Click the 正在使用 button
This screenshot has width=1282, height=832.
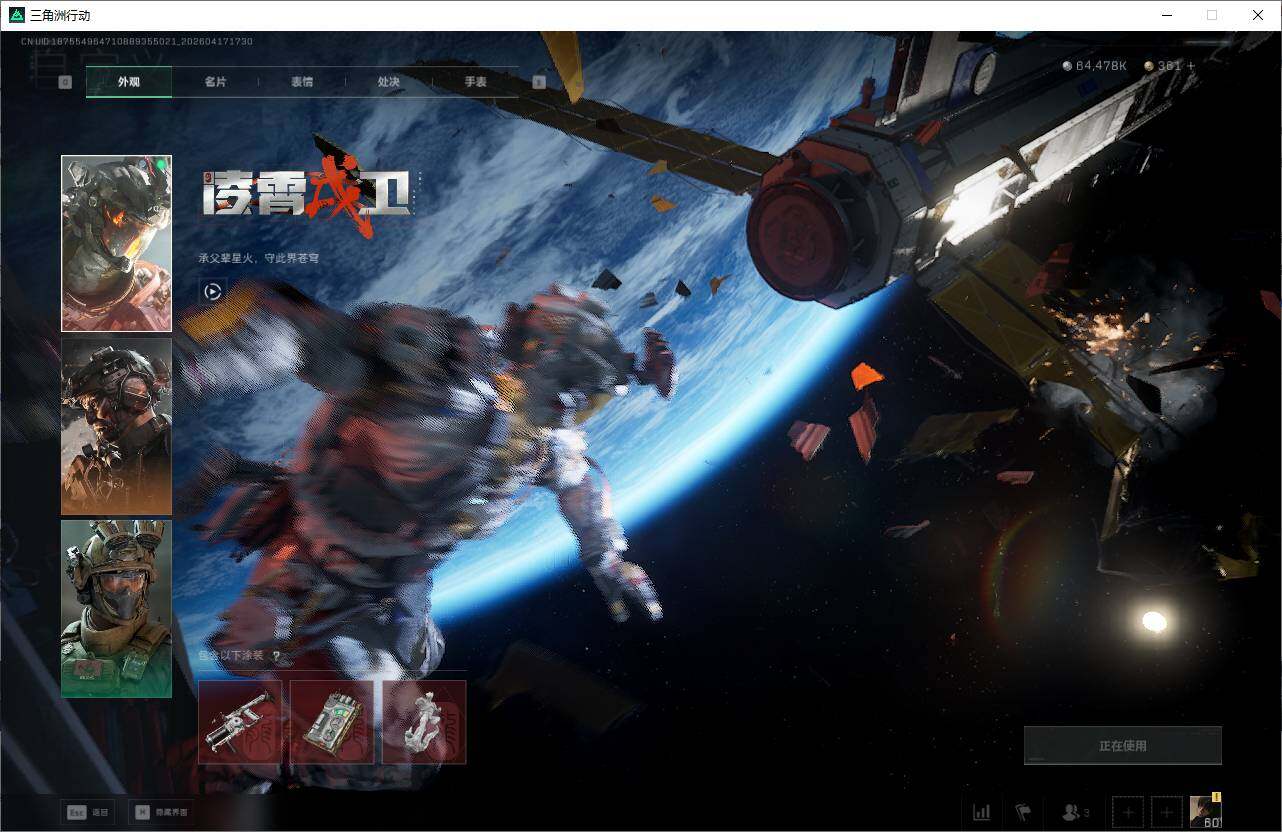coord(1122,746)
